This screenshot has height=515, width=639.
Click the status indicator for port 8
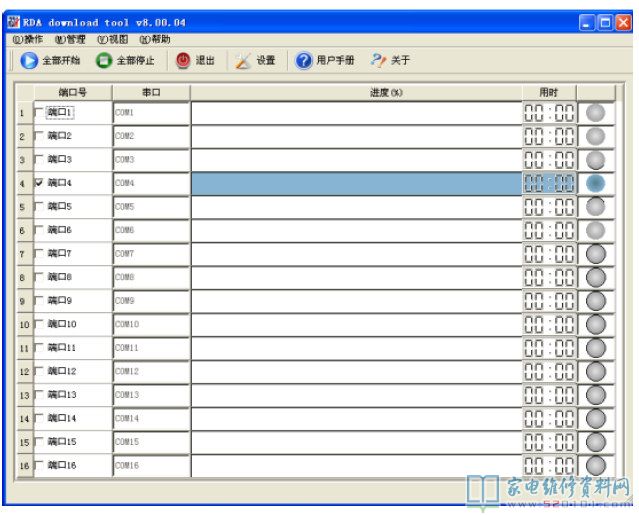pyautogui.click(x=595, y=277)
